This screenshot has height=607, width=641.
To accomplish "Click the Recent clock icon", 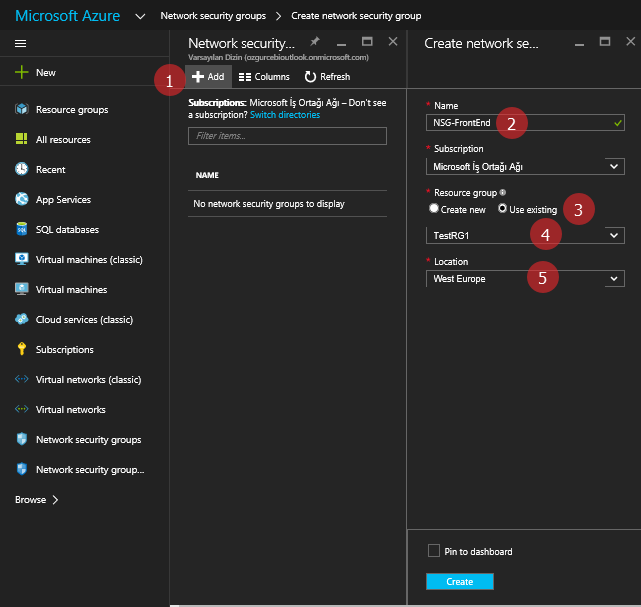I will tap(22, 169).
